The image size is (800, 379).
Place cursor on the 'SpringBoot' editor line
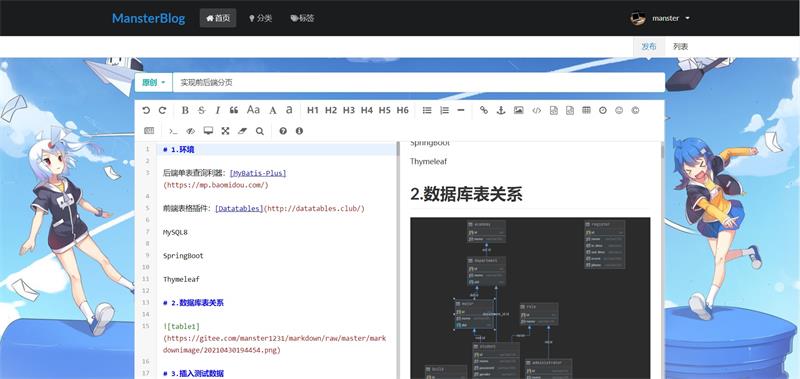pos(183,256)
